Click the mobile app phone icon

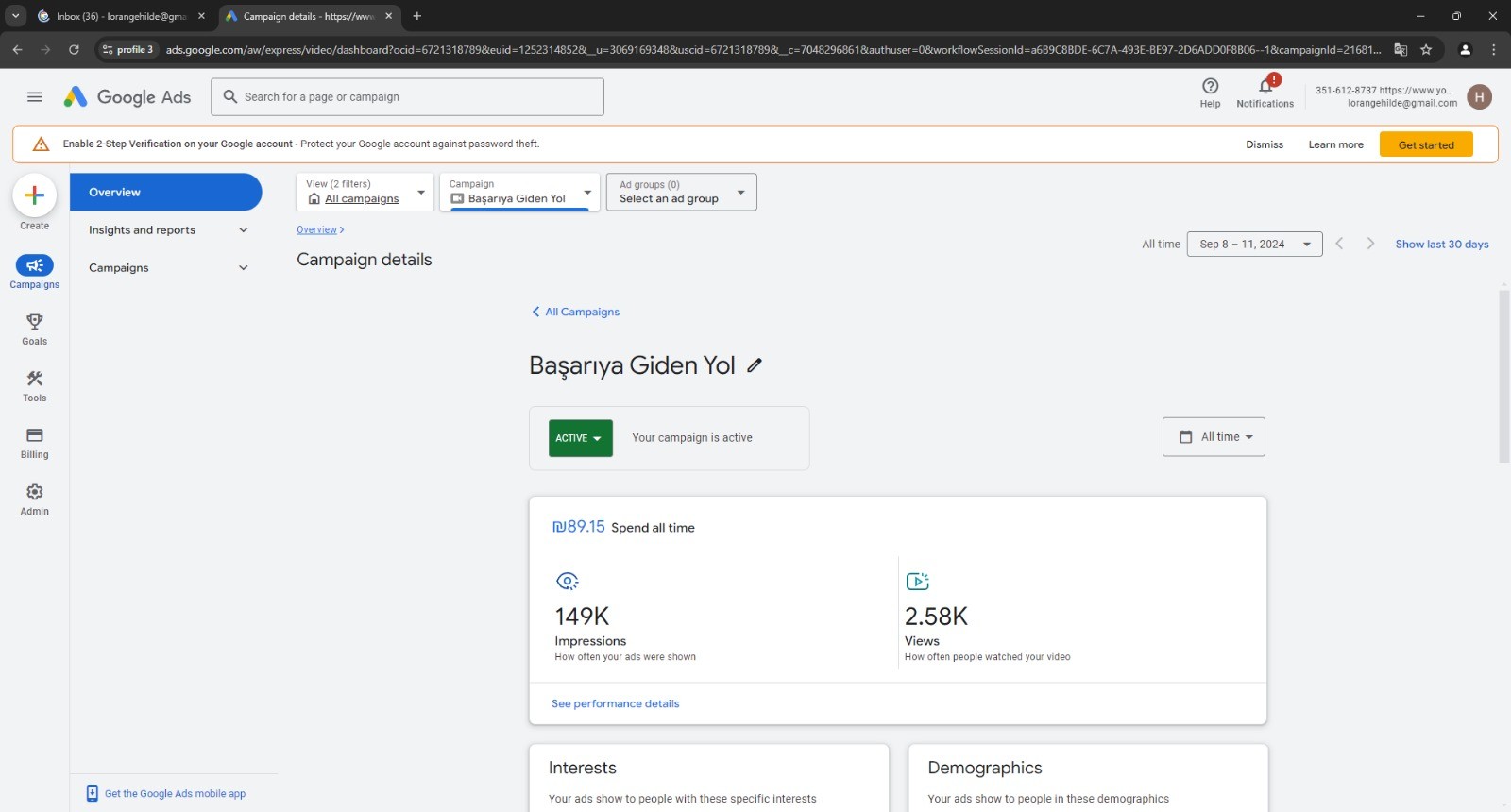[92, 793]
